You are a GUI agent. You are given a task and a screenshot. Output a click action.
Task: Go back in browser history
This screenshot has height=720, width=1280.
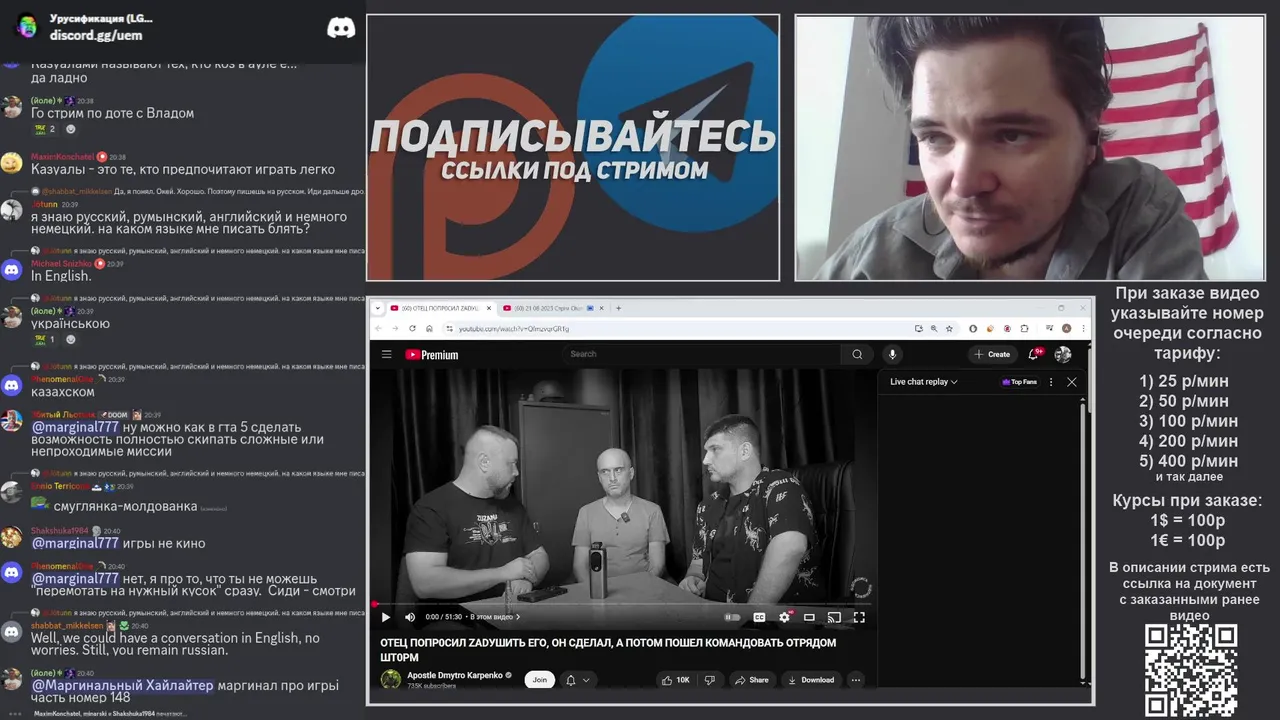click(x=378, y=328)
